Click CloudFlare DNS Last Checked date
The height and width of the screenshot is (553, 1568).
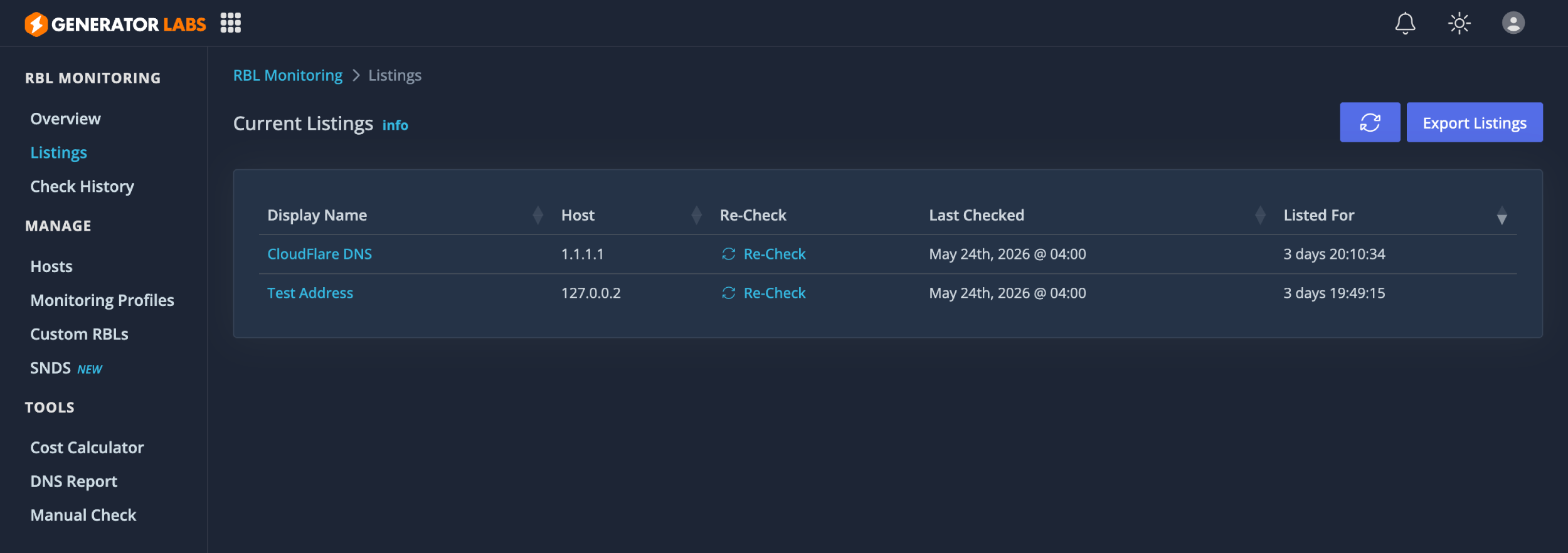coord(1007,254)
